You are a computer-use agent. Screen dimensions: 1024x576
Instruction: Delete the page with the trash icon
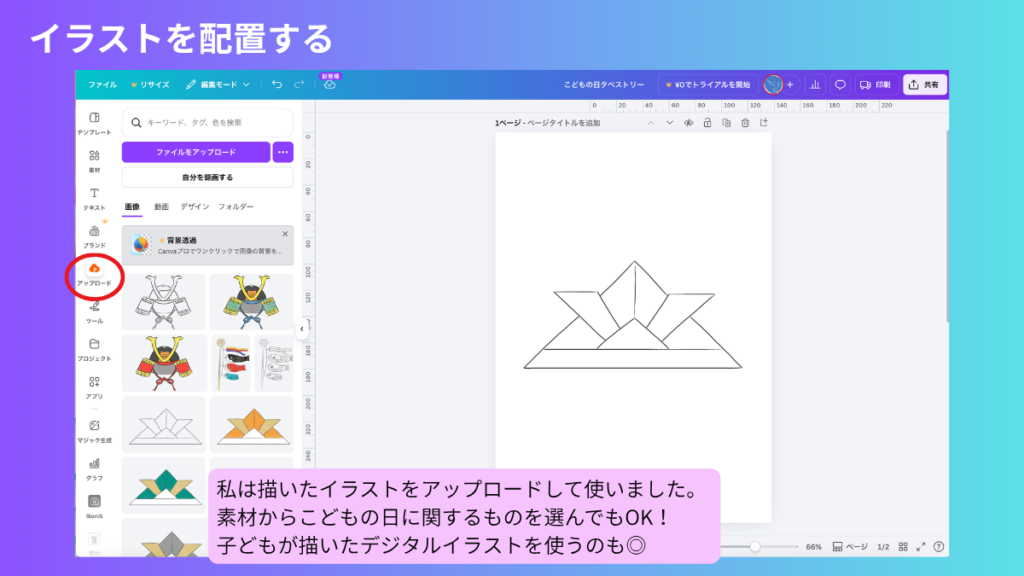[x=745, y=121]
